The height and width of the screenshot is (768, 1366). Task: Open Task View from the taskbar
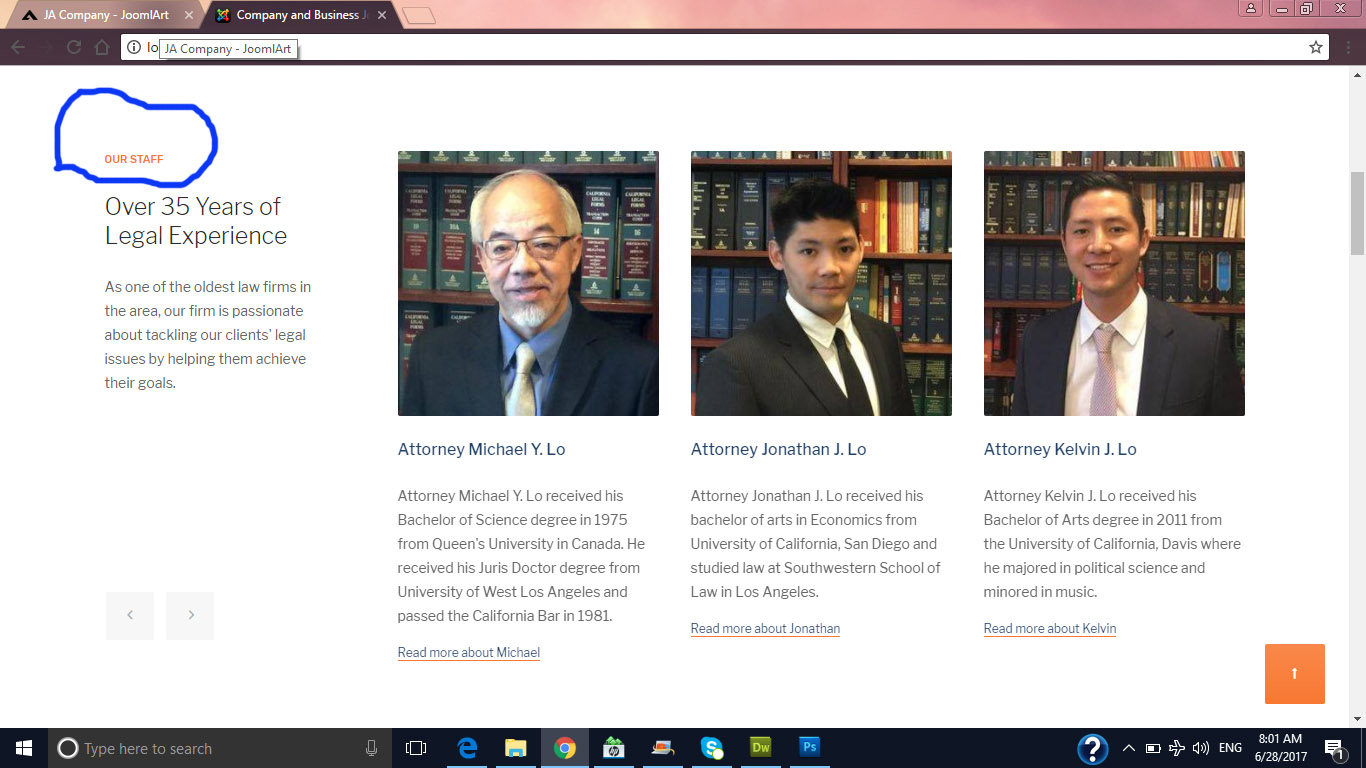(416, 748)
